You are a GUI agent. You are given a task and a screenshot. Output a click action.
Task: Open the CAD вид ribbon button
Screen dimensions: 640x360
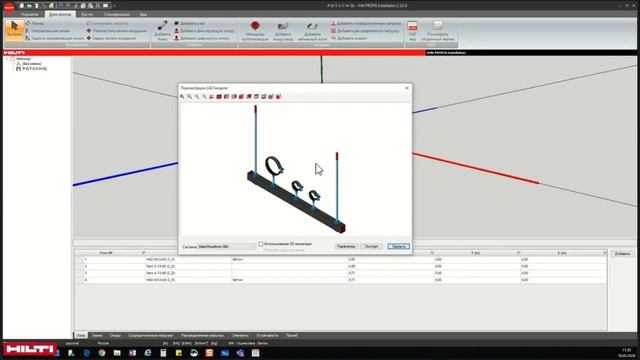[412, 31]
